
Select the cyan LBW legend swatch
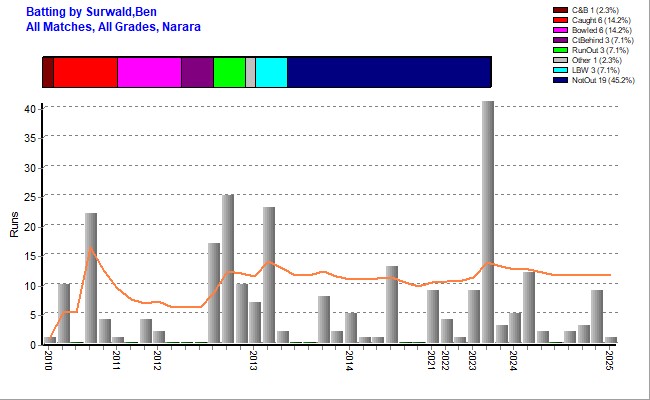[561, 71]
